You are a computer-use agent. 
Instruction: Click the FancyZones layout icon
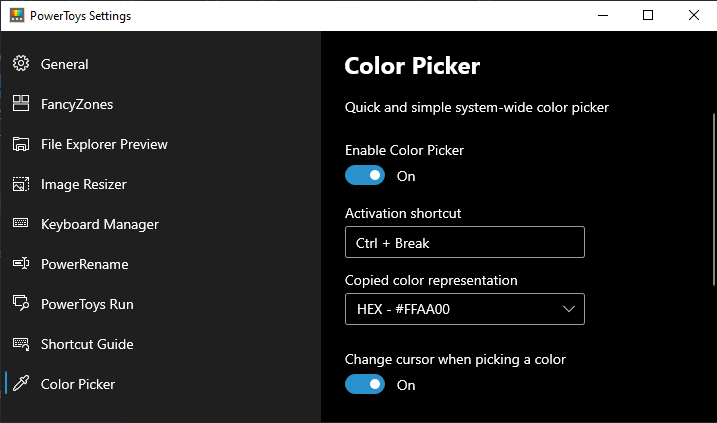pyautogui.click(x=21, y=103)
